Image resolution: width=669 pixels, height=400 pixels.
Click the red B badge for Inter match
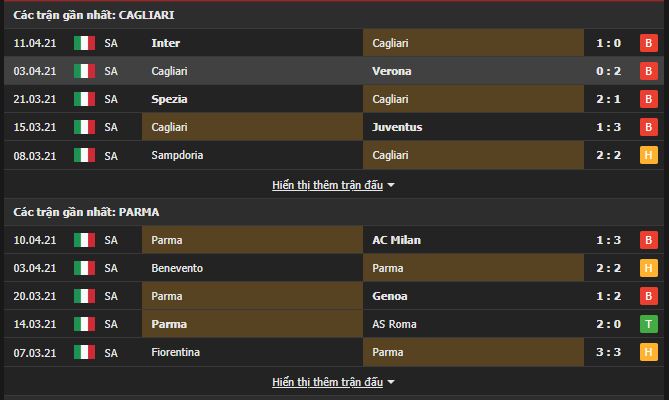tap(649, 43)
